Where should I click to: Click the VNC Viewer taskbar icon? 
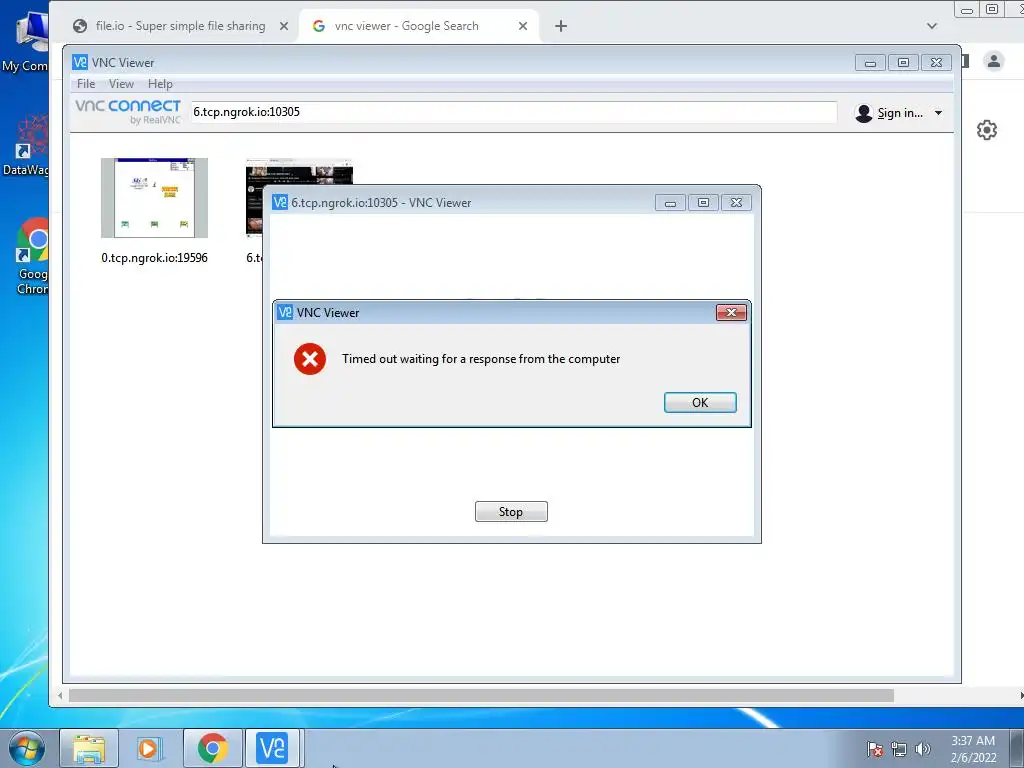point(272,748)
